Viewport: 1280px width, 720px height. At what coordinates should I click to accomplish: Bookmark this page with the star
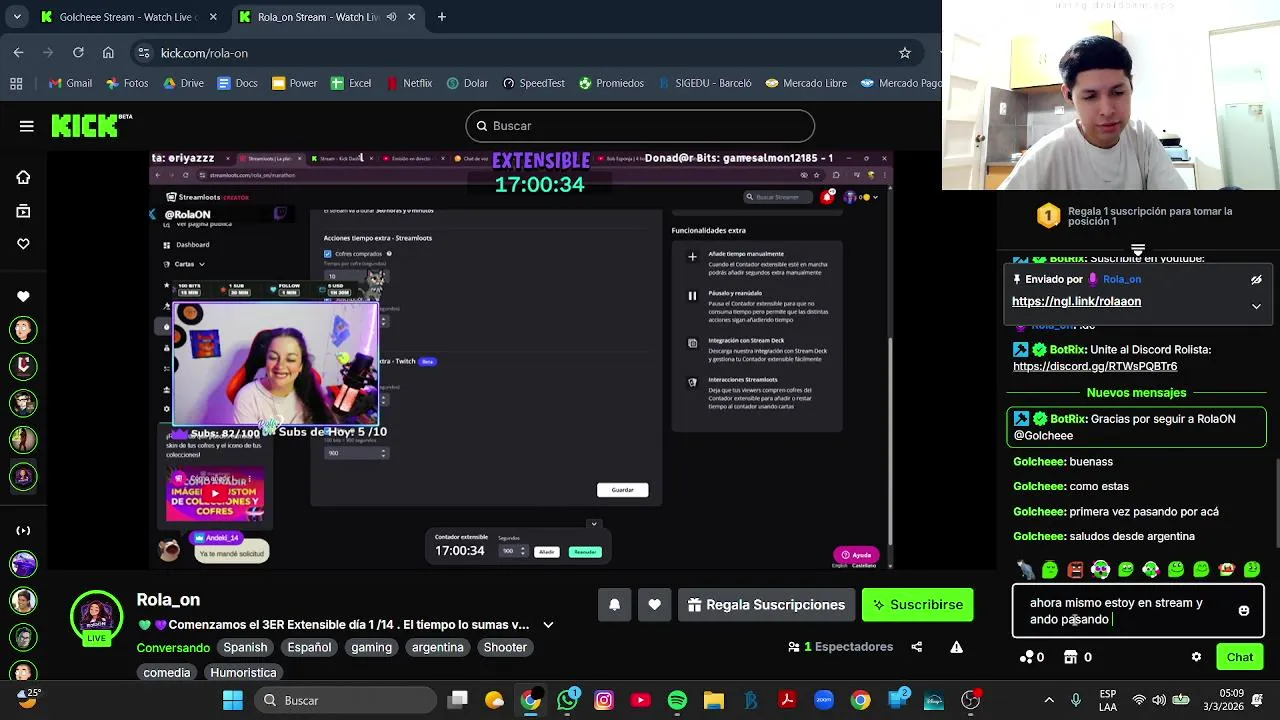tap(905, 53)
